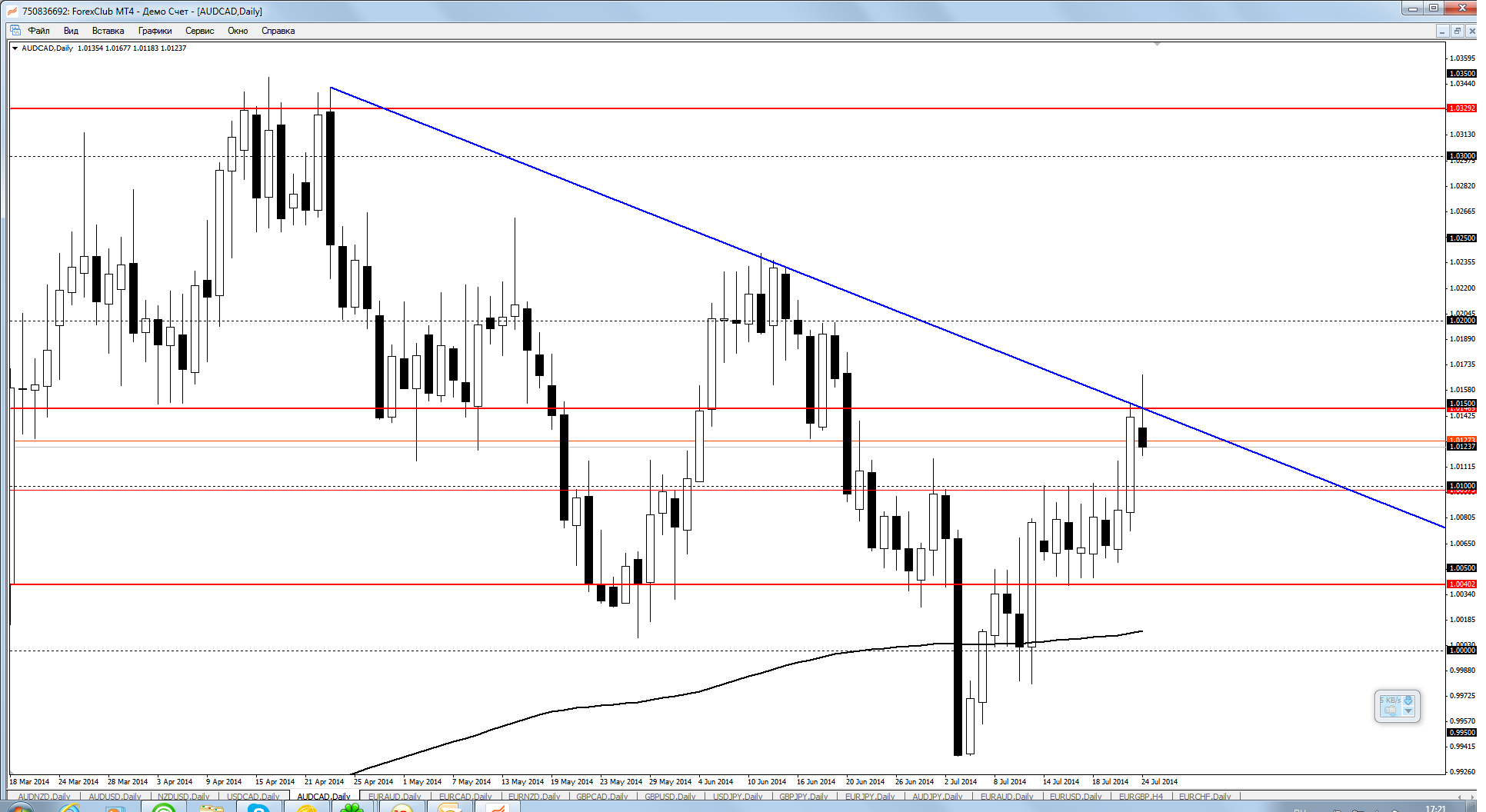Minimize the inner chart window

tap(1441, 31)
